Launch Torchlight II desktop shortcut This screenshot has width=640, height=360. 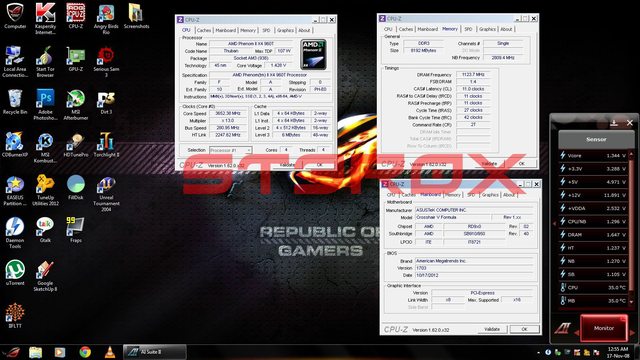coord(106,144)
